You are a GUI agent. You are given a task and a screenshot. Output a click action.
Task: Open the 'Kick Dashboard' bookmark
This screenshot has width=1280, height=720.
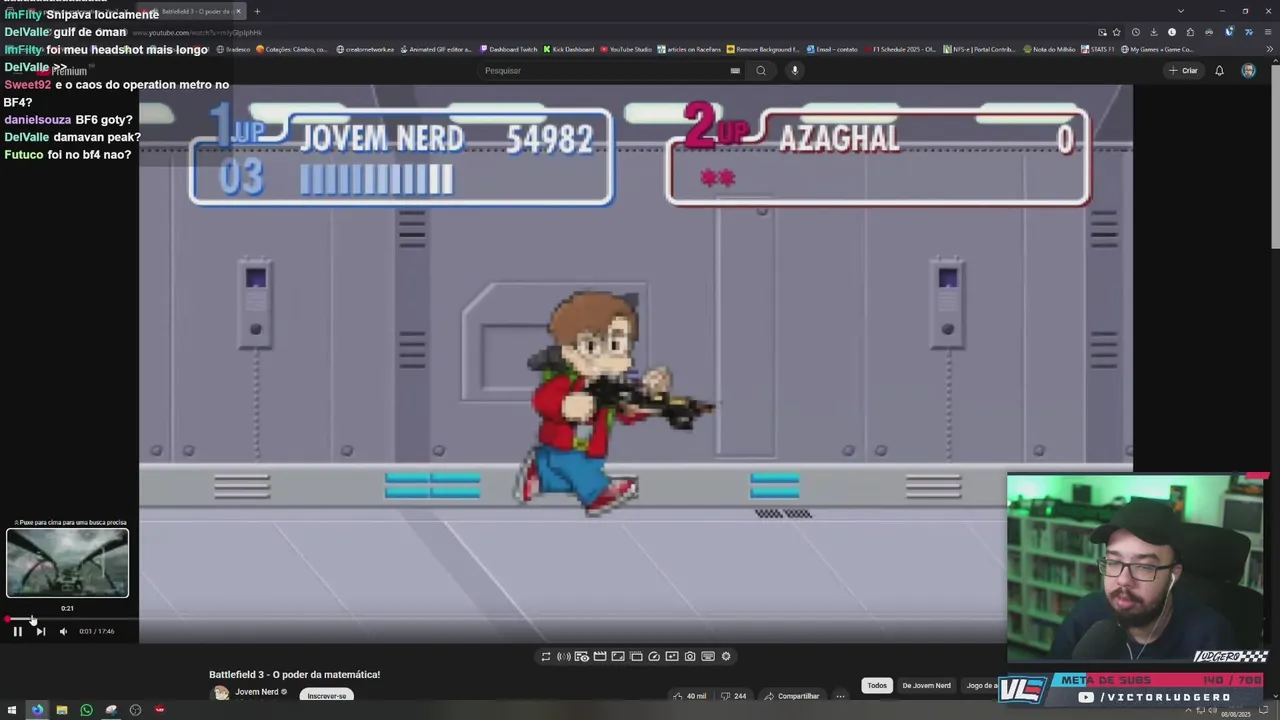[568, 49]
